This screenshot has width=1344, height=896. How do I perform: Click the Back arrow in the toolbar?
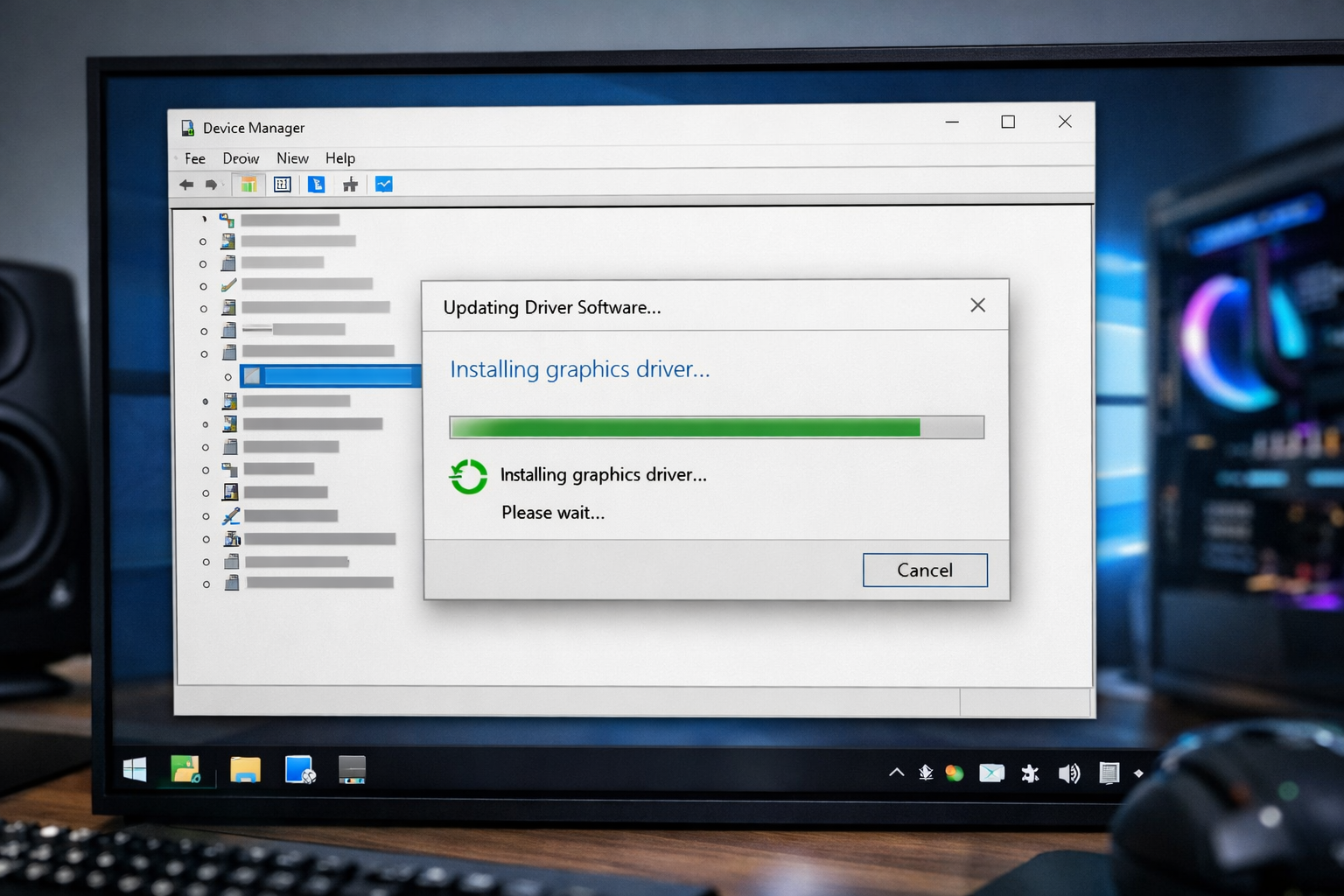tap(186, 185)
